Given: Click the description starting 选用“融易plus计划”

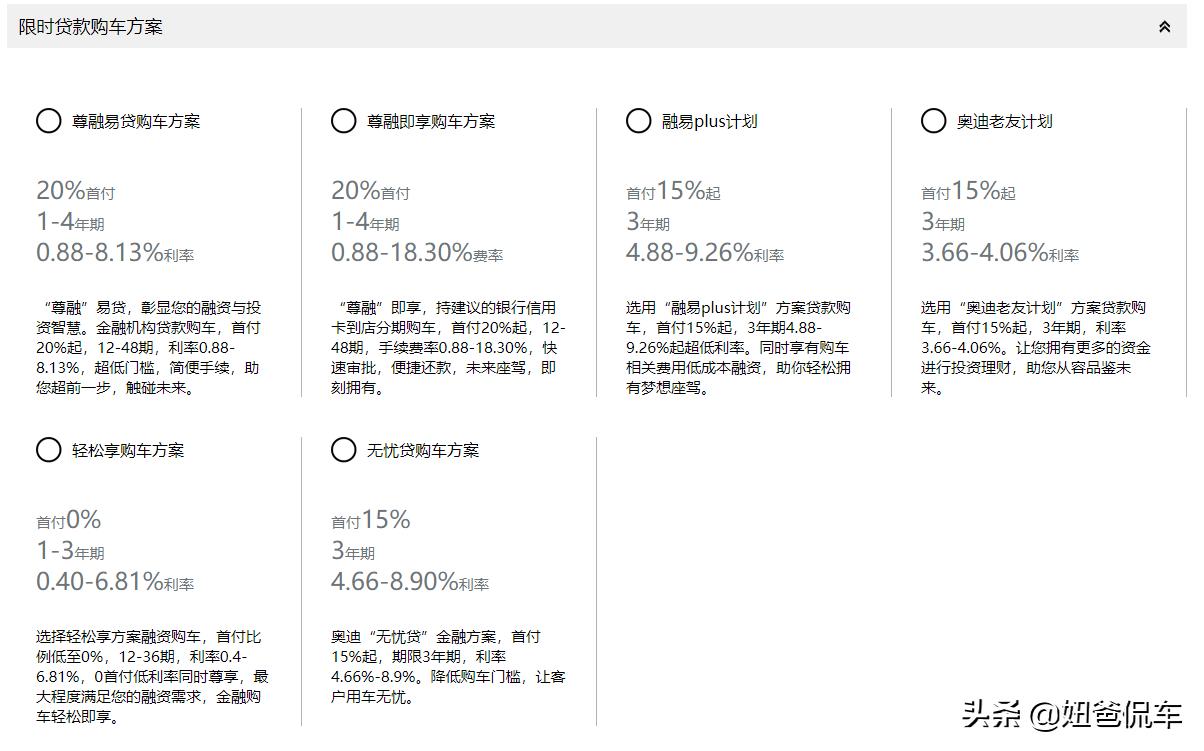Looking at the screenshot, I should pos(739,348).
